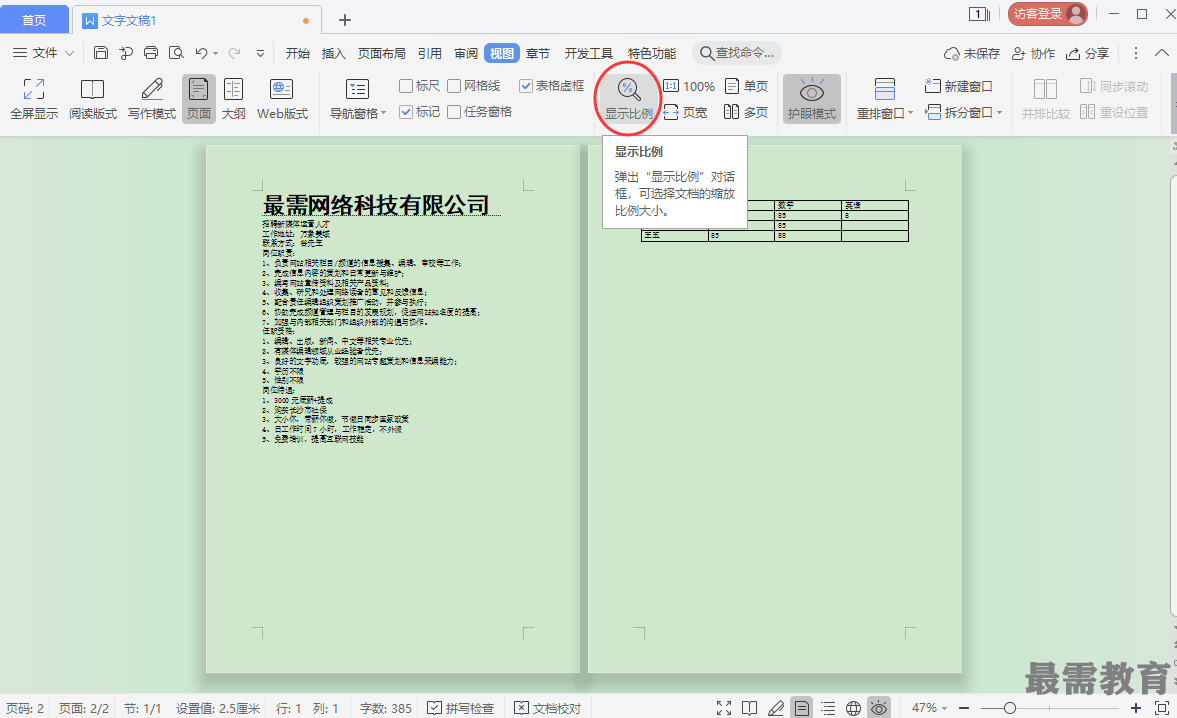The width and height of the screenshot is (1177, 718).
Task: Switch to 大纲 outline view
Action: pyautogui.click(x=233, y=98)
